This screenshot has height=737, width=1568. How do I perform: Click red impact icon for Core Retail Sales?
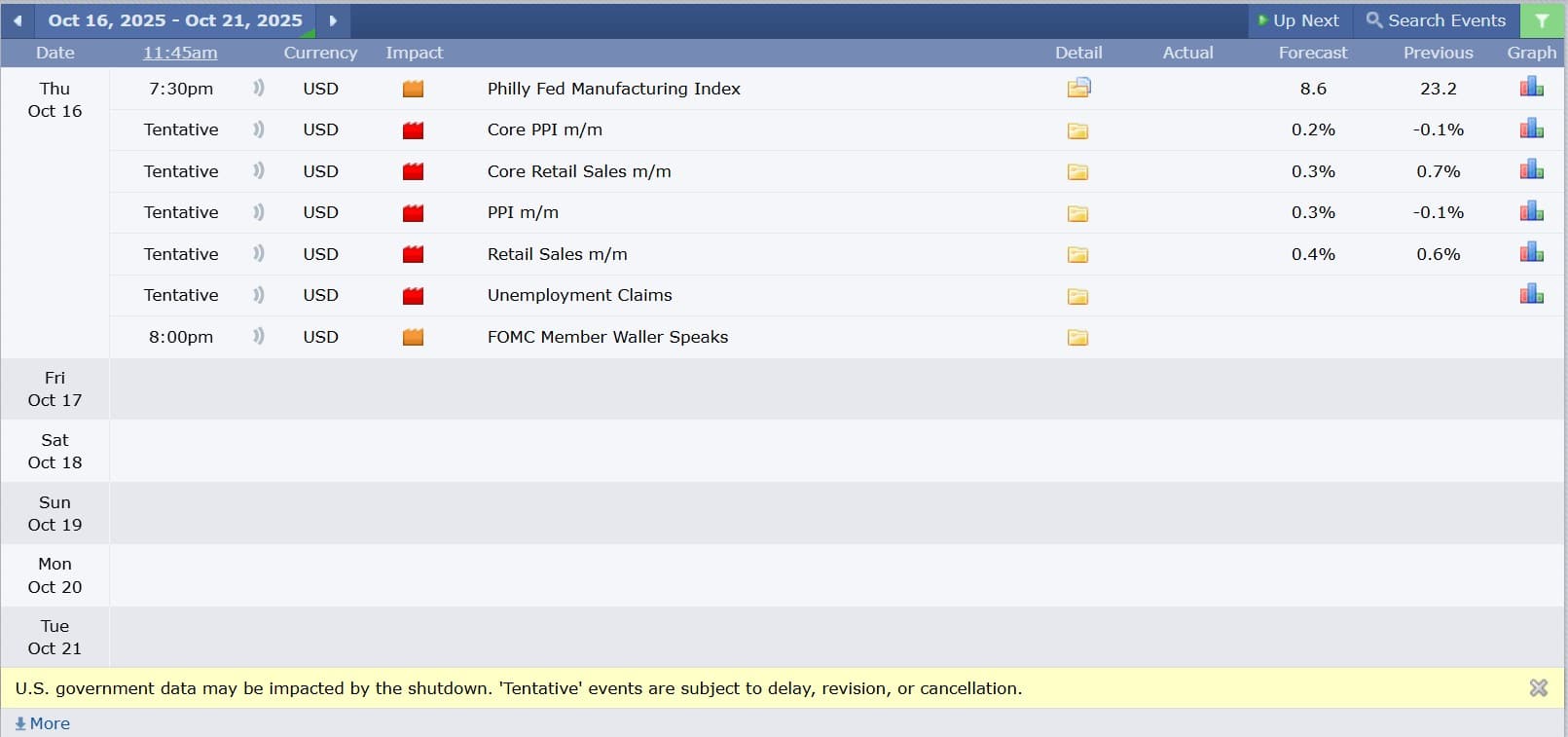(x=413, y=172)
